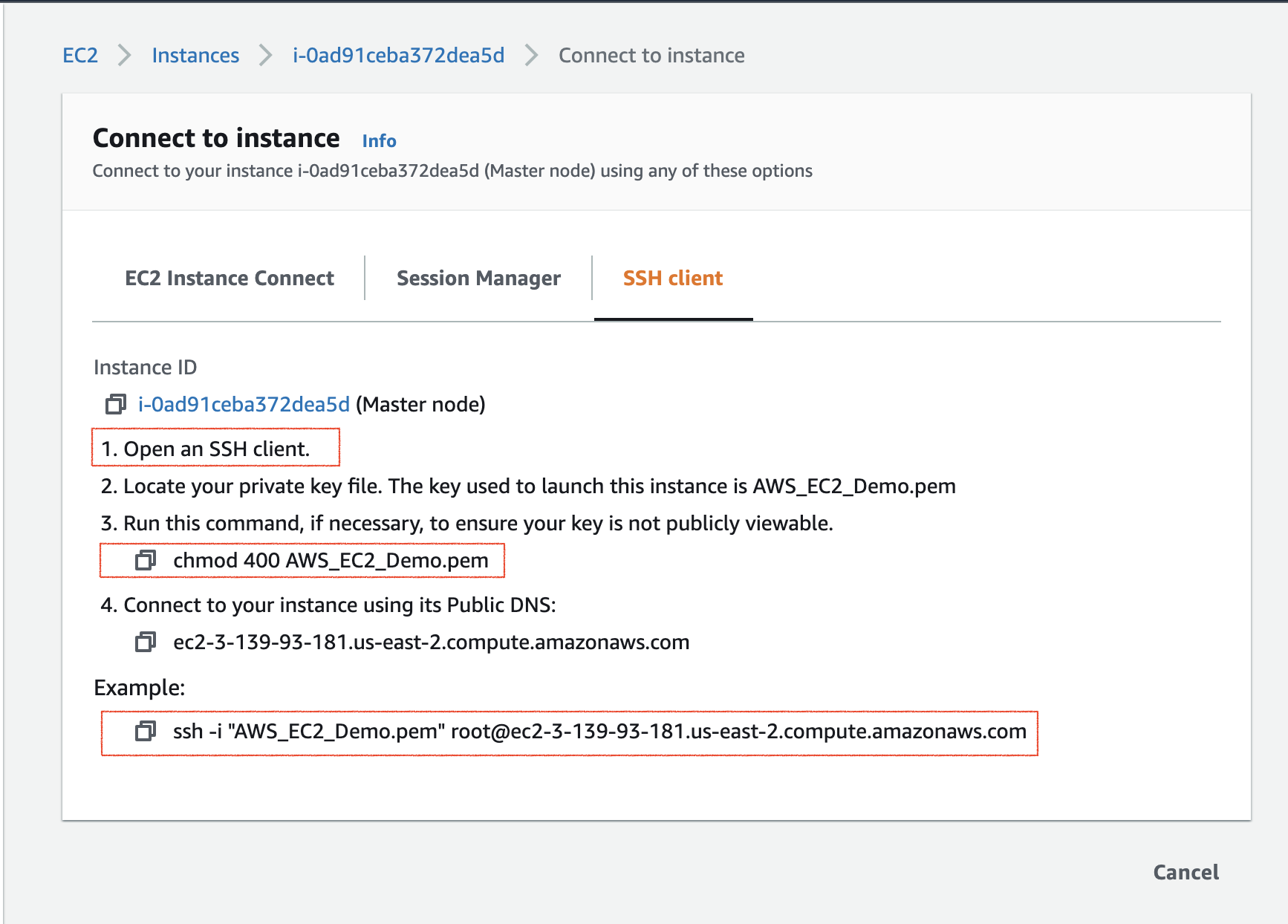Select the chmod command text
Viewport: 1288px width, 924px height.
click(x=331, y=560)
